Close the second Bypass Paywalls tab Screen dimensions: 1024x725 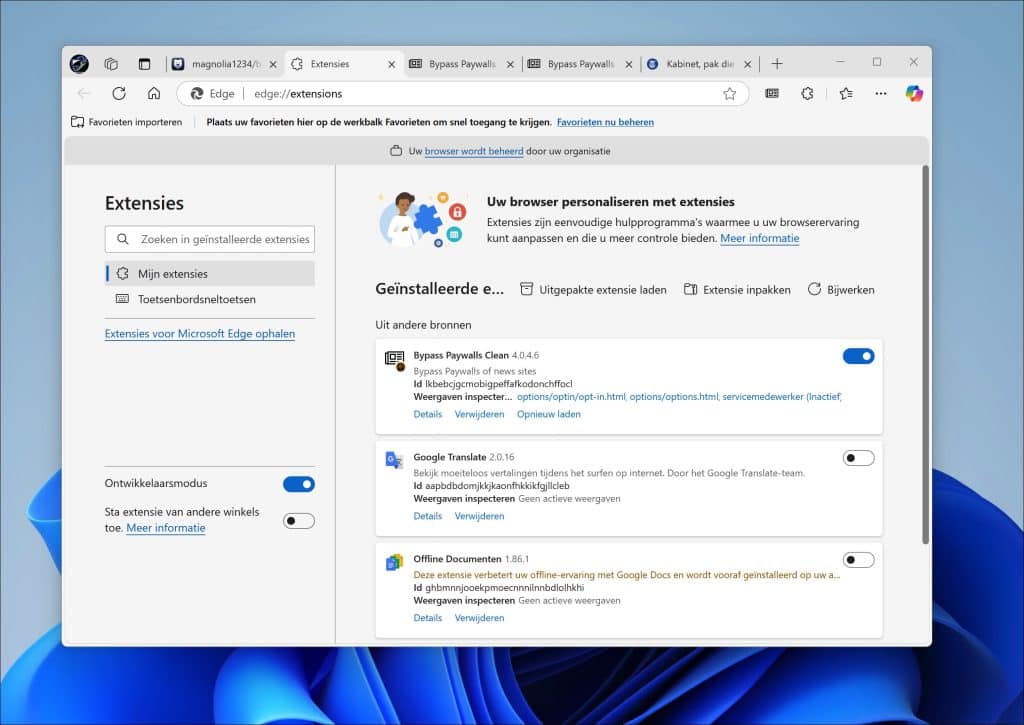point(629,64)
